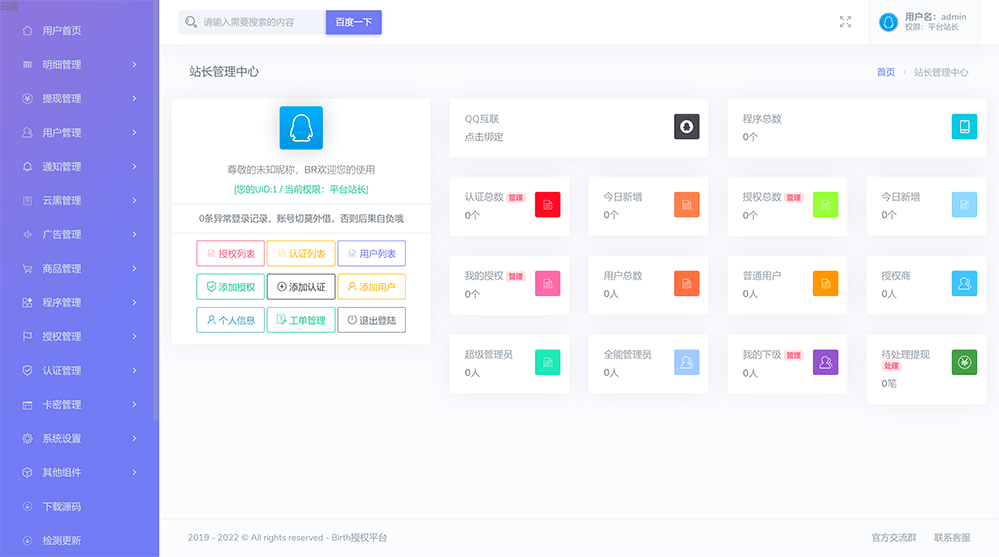This screenshot has width=999, height=557.
Task: Click the fullscreen toggle icon
Action: pos(845,22)
